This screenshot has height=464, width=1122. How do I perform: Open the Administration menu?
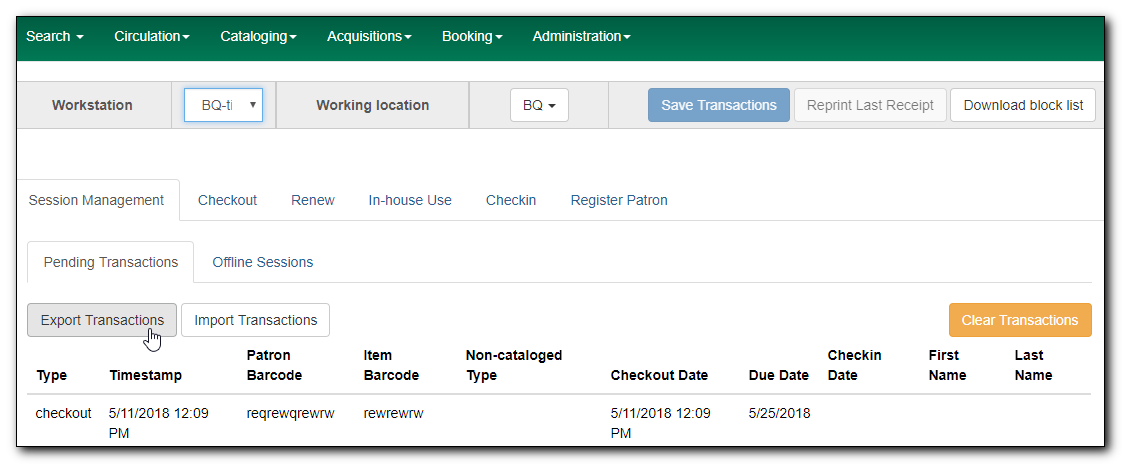point(581,36)
